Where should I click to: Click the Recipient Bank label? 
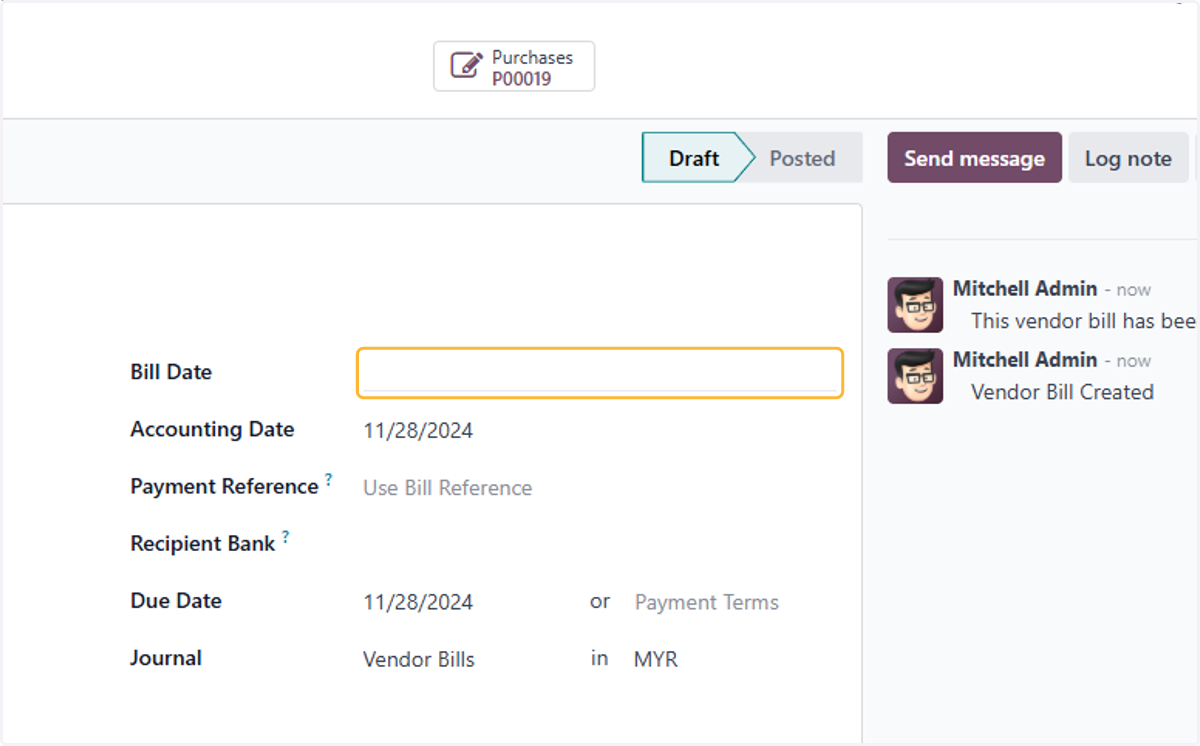point(203,544)
